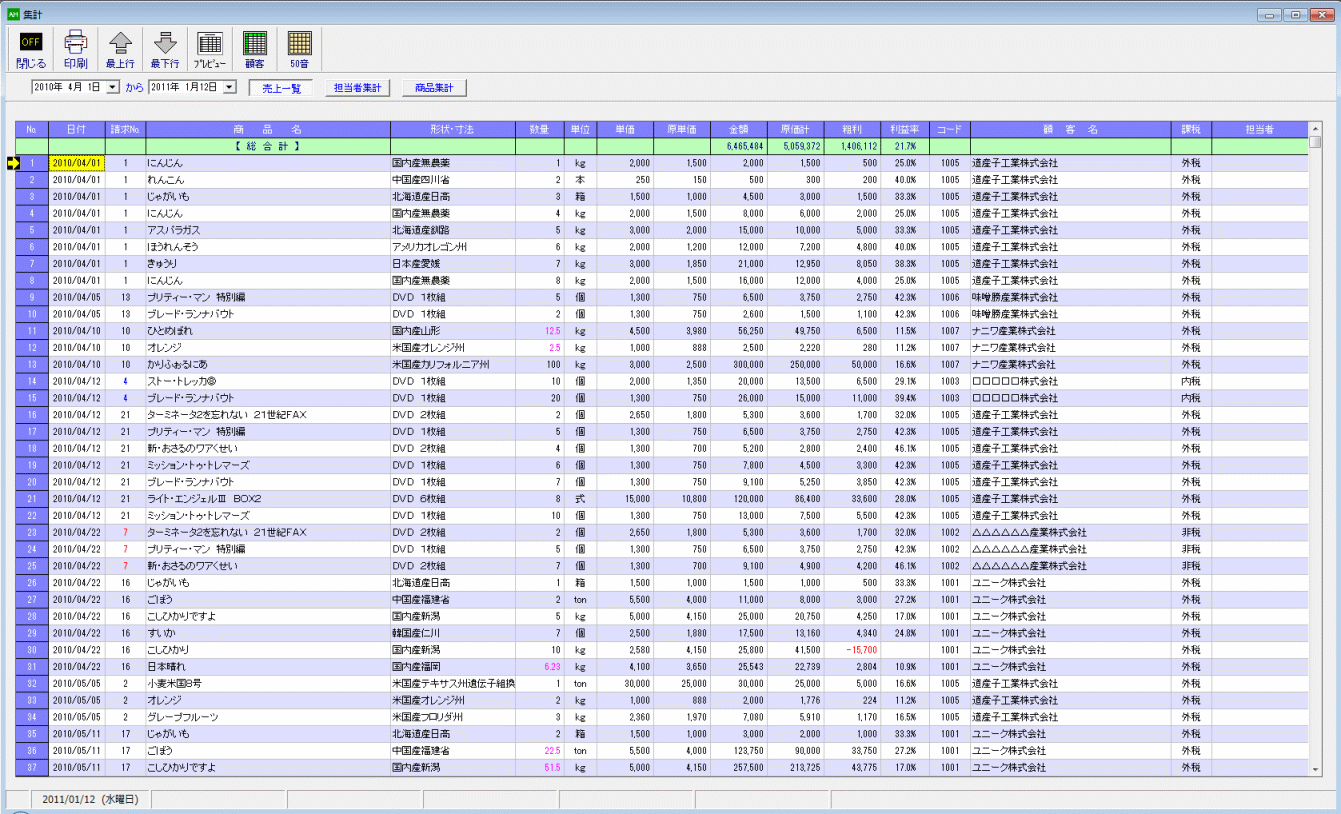Click tax cell 内税 in row 14
The image size is (1341, 814).
click(1191, 381)
